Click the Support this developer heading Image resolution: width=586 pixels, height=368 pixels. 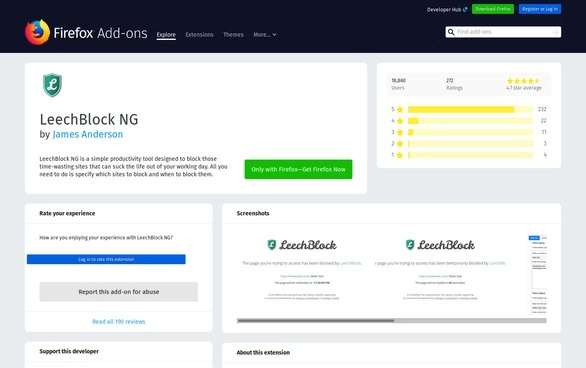[69, 351]
